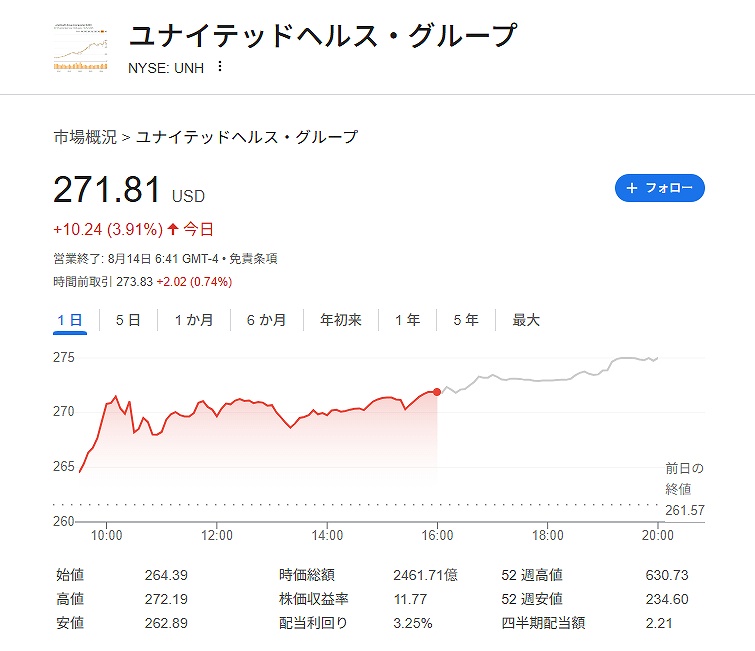The width and height of the screenshot is (755, 651).
Task: Select the 年初来 year-to-date tab
Action: pos(341,320)
